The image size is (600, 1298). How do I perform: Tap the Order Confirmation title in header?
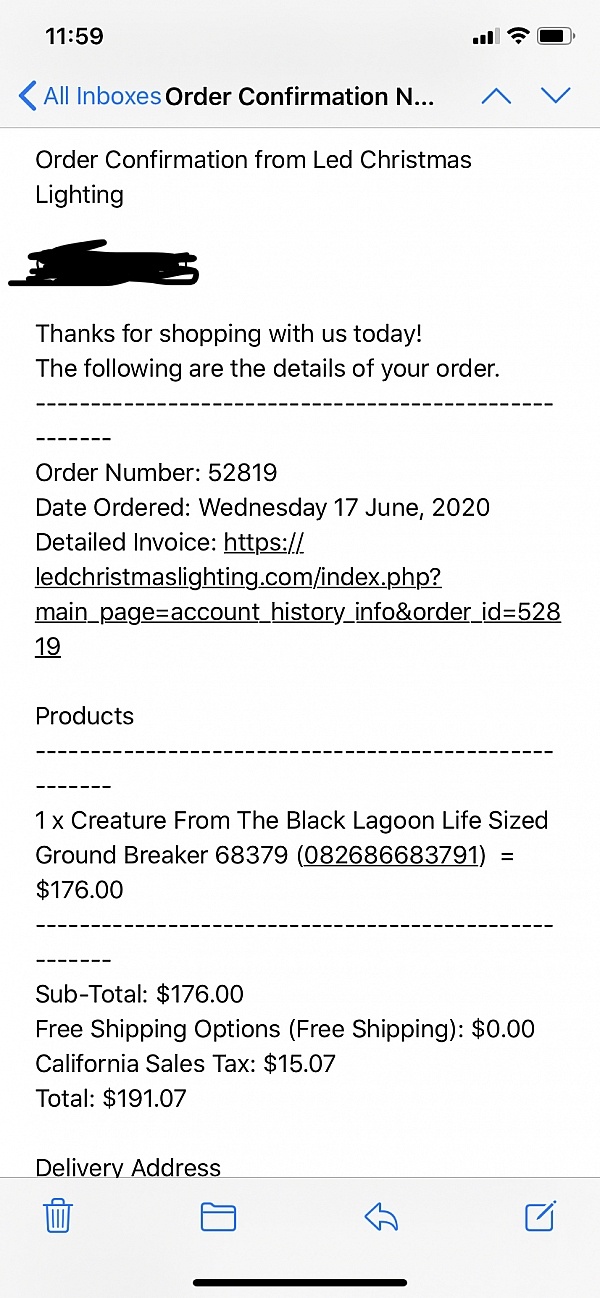300,97
